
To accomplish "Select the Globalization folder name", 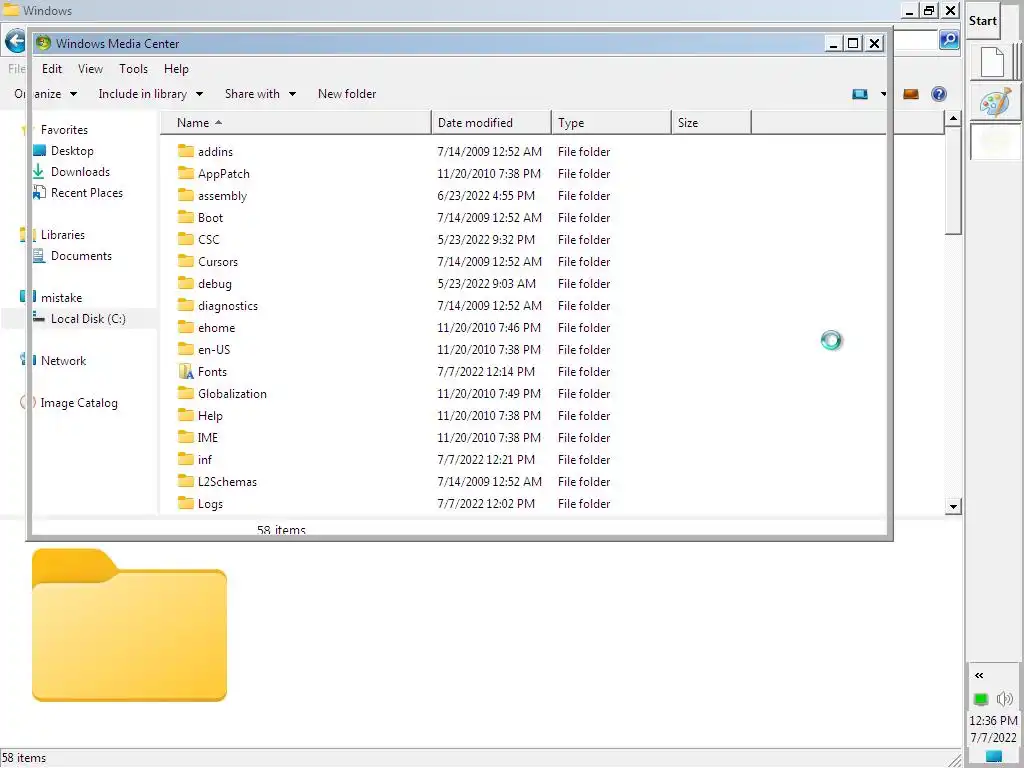I will [232, 393].
